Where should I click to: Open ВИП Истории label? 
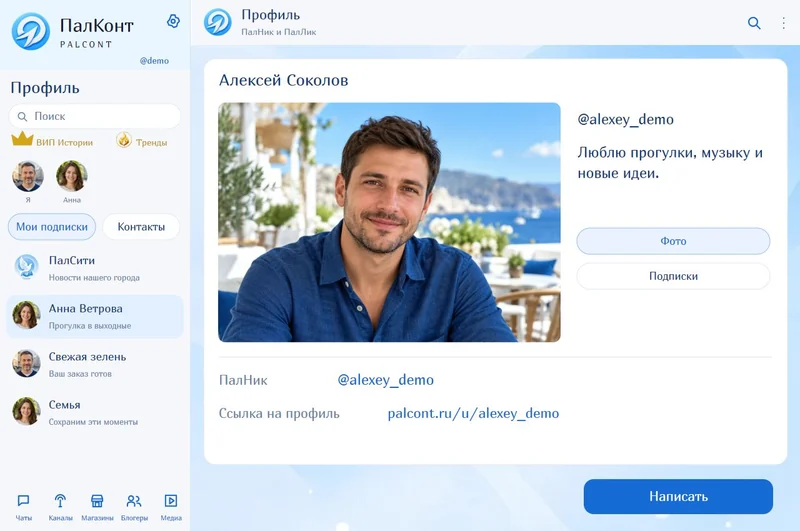click(x=64, y=142)
